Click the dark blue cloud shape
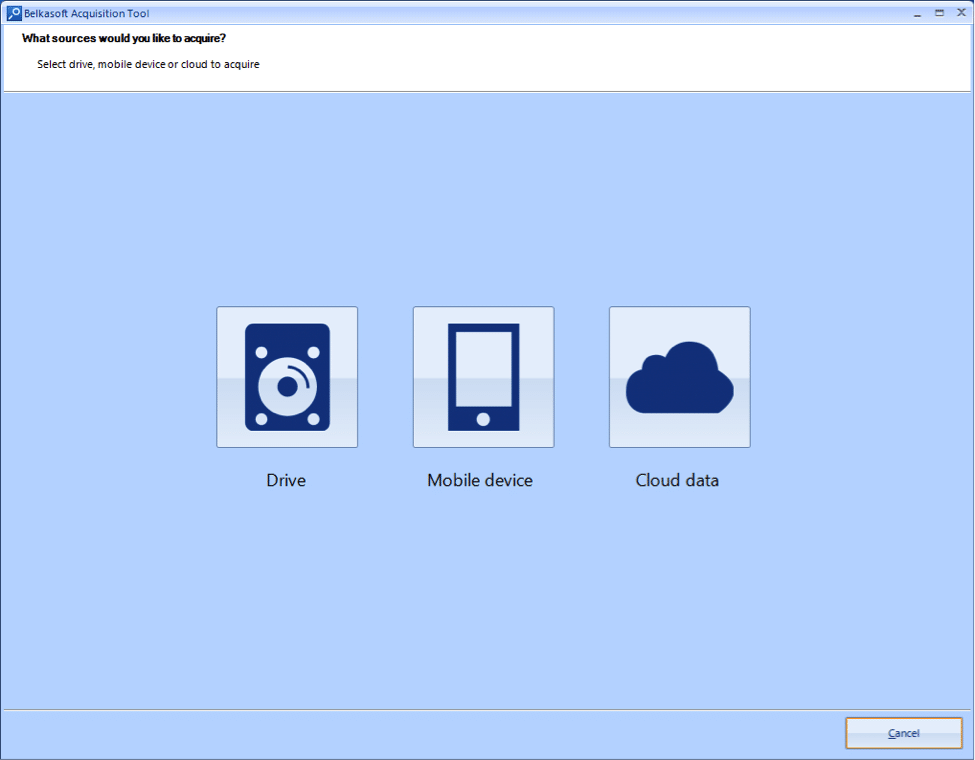This screenshot has width=975, height=760. coord(680,378)
